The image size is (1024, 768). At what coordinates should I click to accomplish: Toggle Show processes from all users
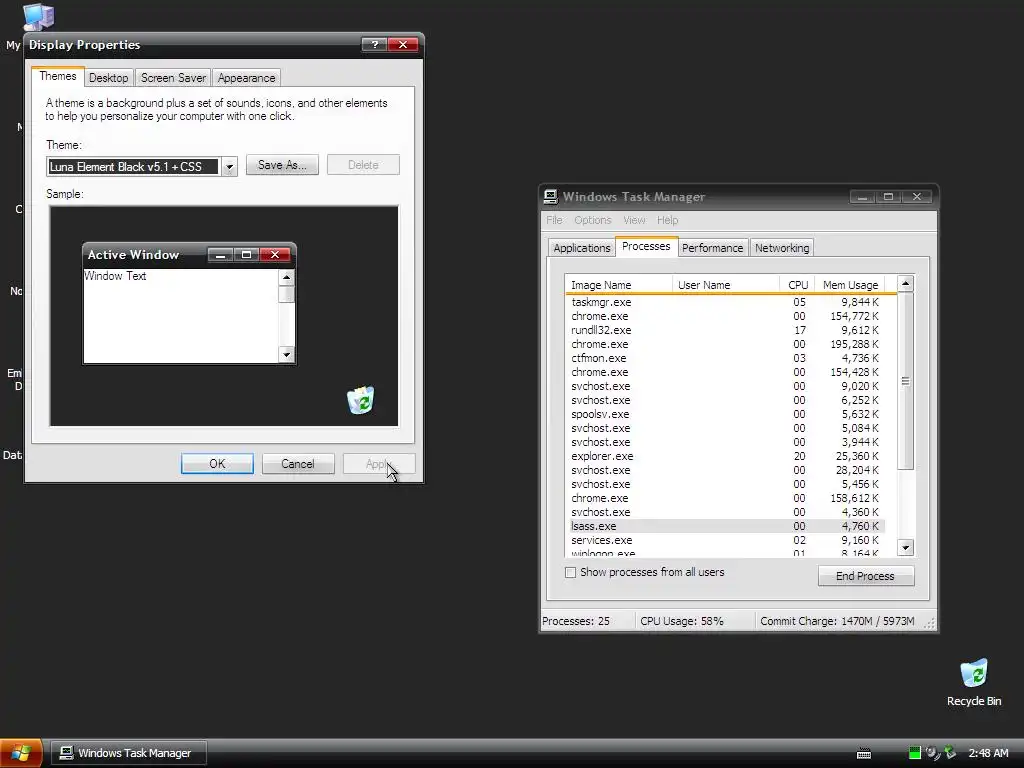point(570,572)
